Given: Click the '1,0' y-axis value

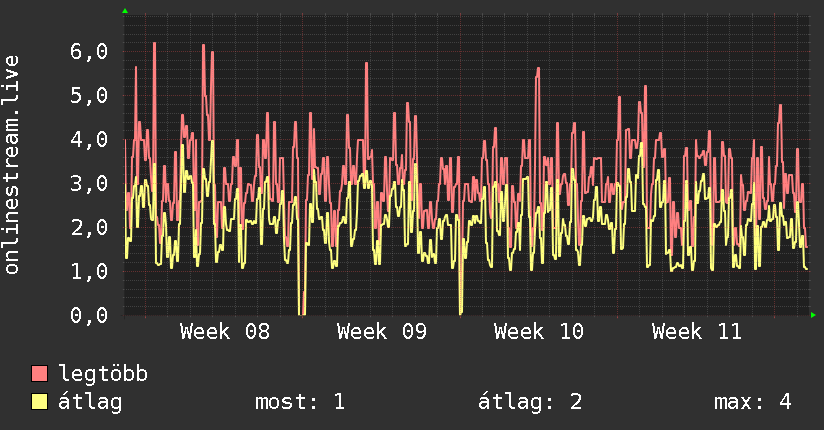Looking at the screenshot, I should coord(89,272).
